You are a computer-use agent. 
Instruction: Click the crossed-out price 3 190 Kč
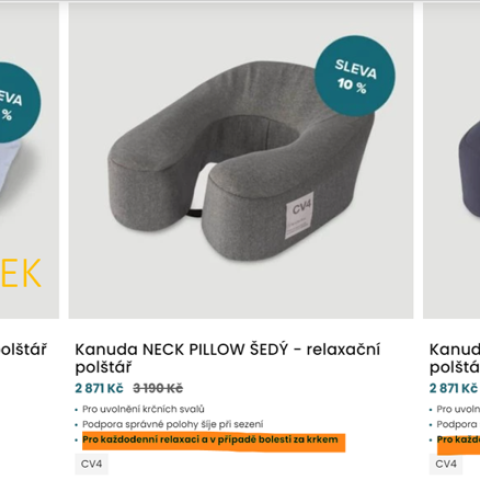pyautogui.click(x=158, y=388)
